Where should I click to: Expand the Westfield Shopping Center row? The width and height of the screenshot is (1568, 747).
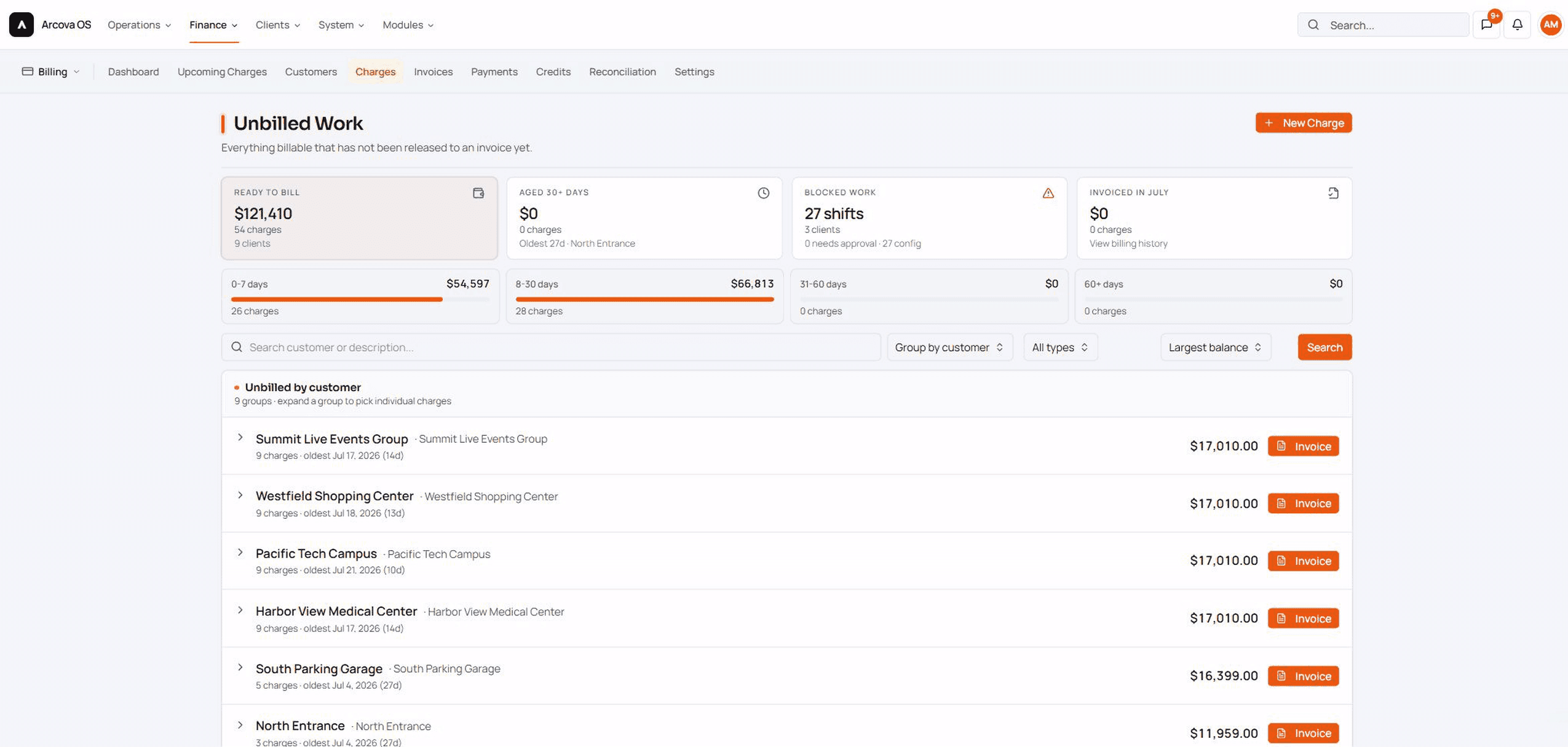[x=240, y=495]
